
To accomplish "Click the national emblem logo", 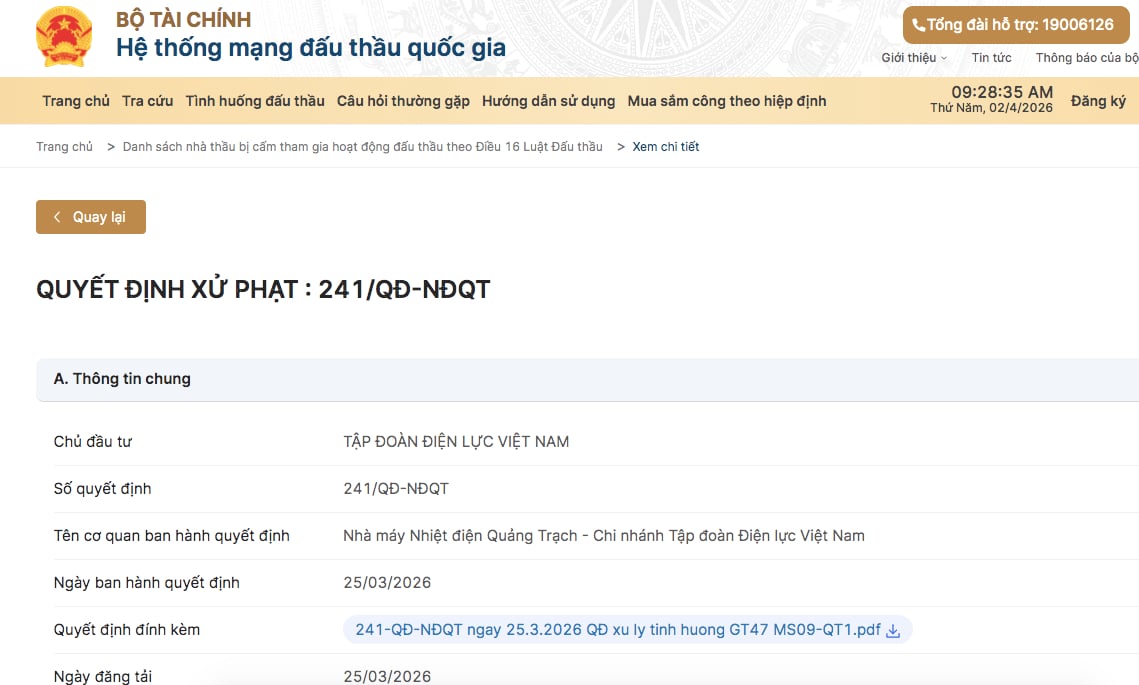I will 63,36.
